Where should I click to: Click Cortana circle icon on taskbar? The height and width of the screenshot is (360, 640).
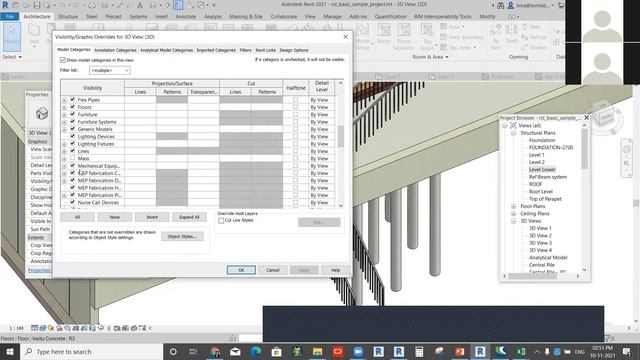tap(173, 351)
